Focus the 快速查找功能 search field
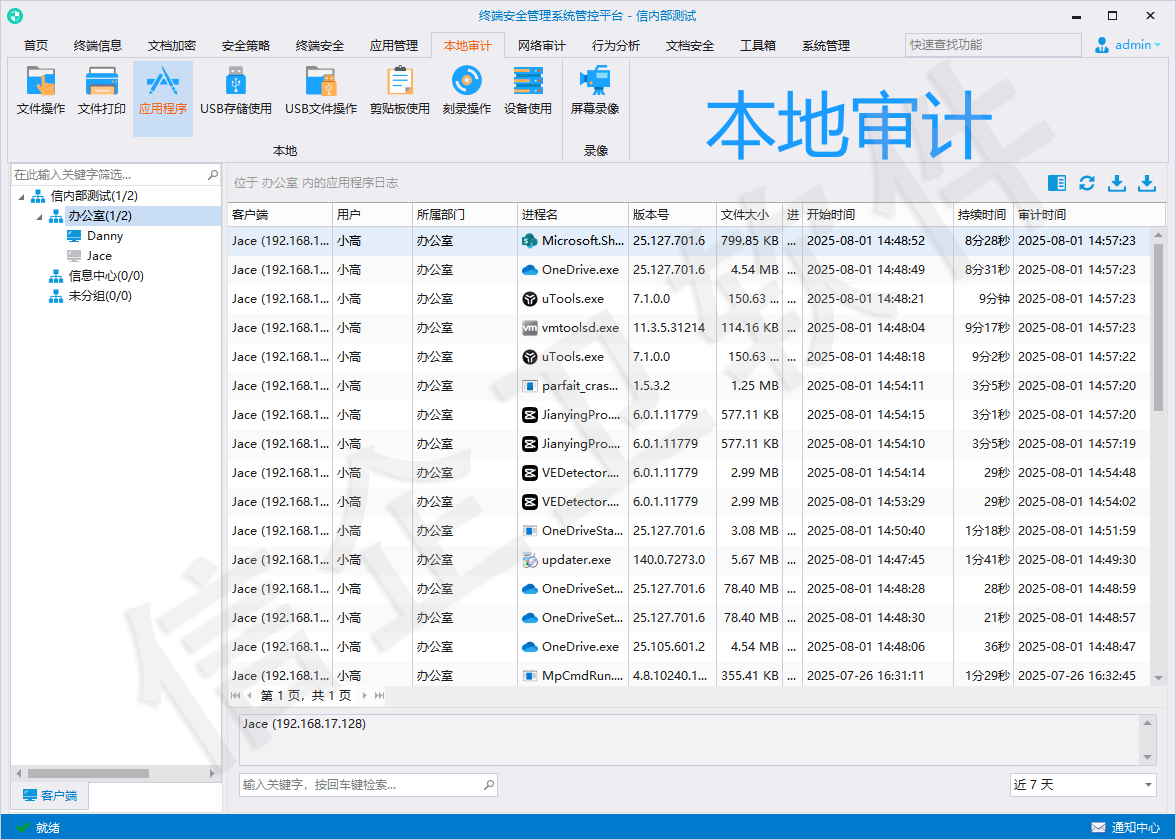Viewport: 1176px width, 840px height. coord(993,45)
